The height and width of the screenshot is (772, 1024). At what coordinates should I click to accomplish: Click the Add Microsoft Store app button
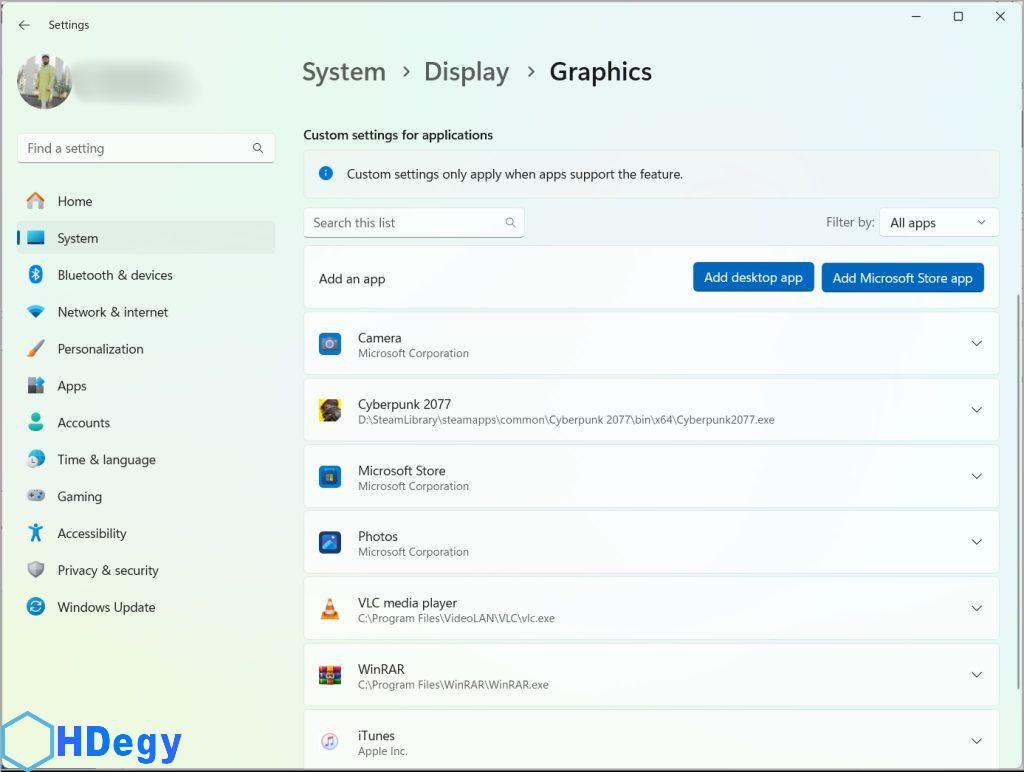902,278
